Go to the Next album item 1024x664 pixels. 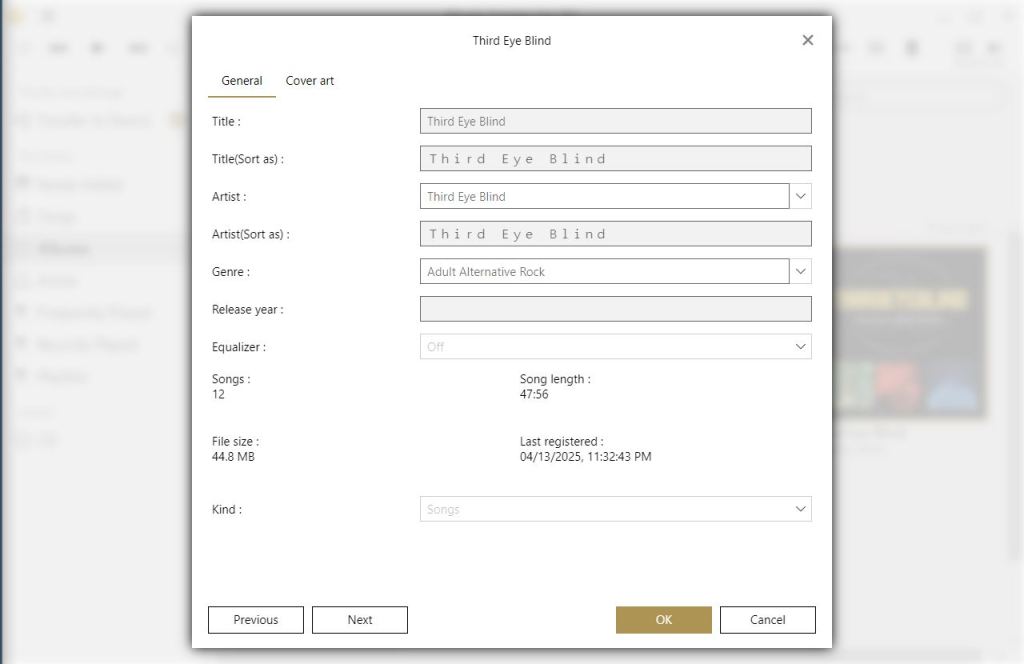[360, 620]
